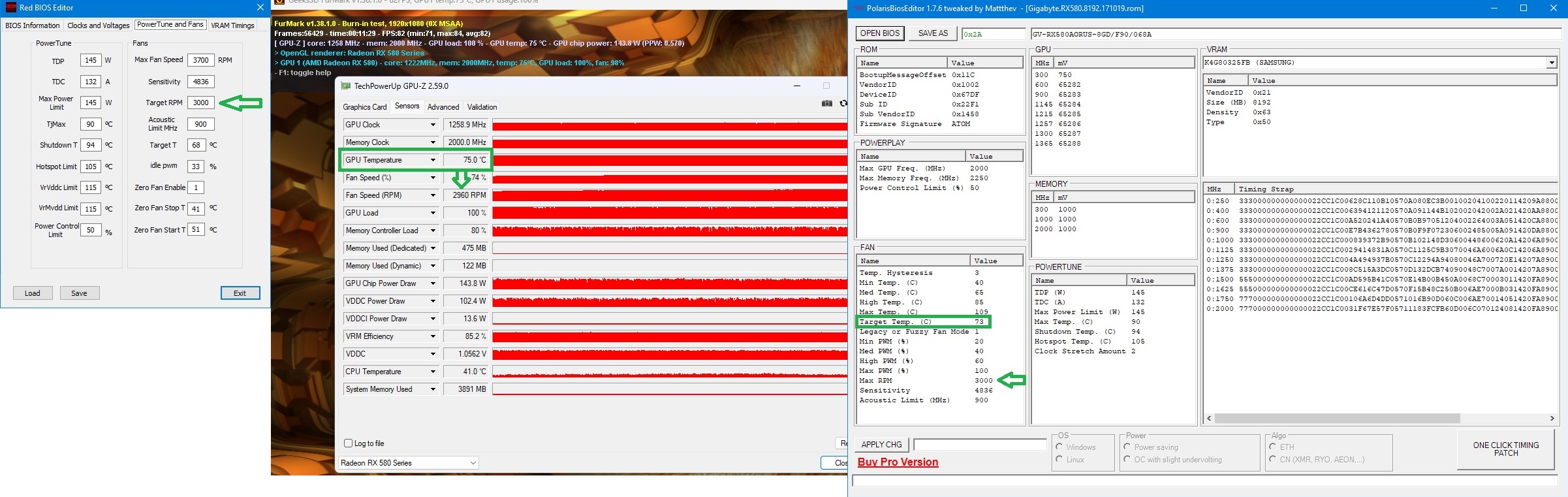Click the TDP input field in PowerTune

pyautogui.click(x=91, y=61)
